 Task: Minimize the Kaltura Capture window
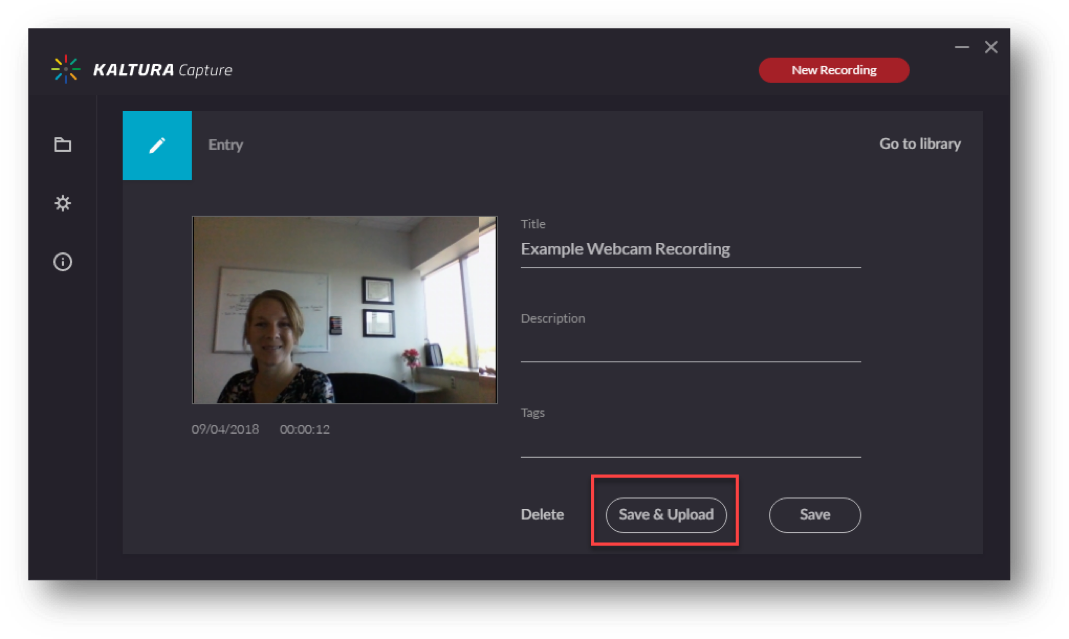961,47
